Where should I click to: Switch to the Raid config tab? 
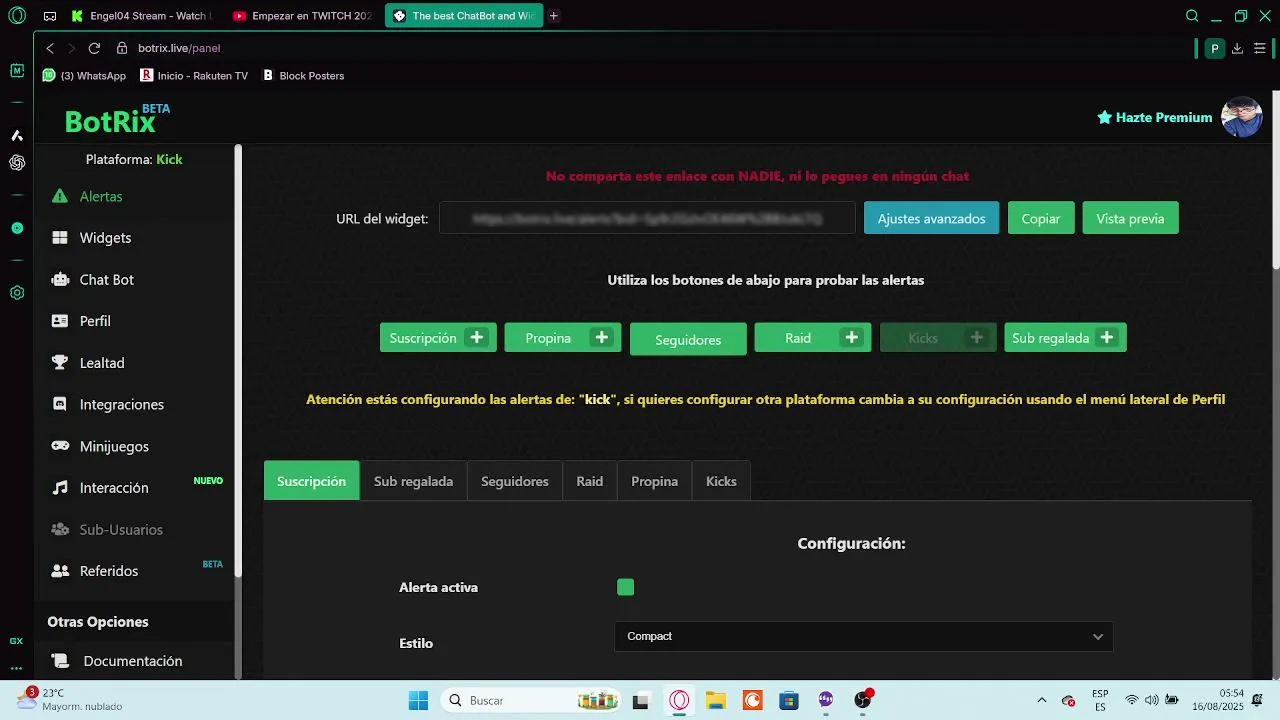[590, 481]
